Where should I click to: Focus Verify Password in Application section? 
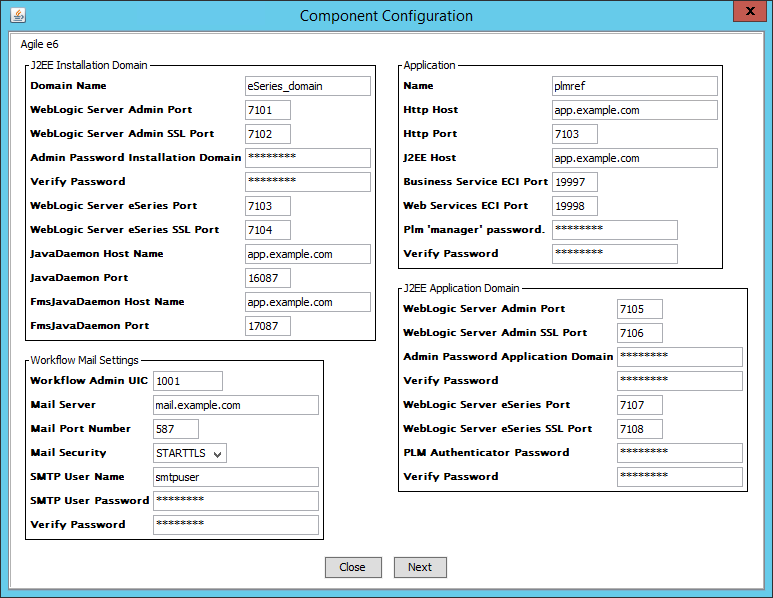(x=615, y=254)
